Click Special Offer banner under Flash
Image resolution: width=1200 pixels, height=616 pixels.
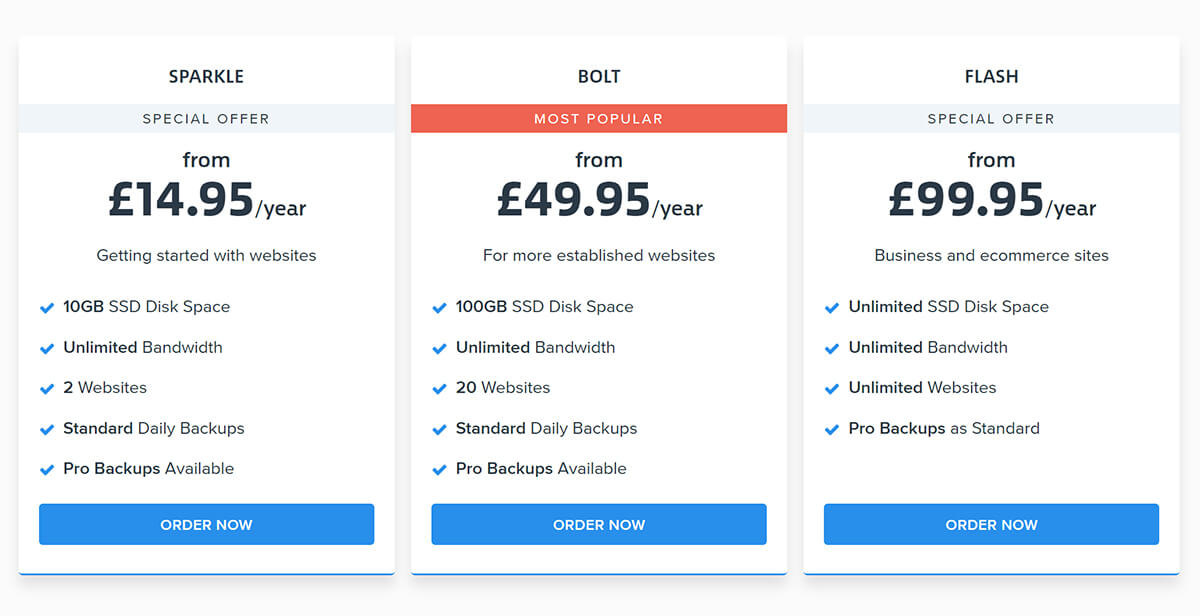(x=991, y=118)
